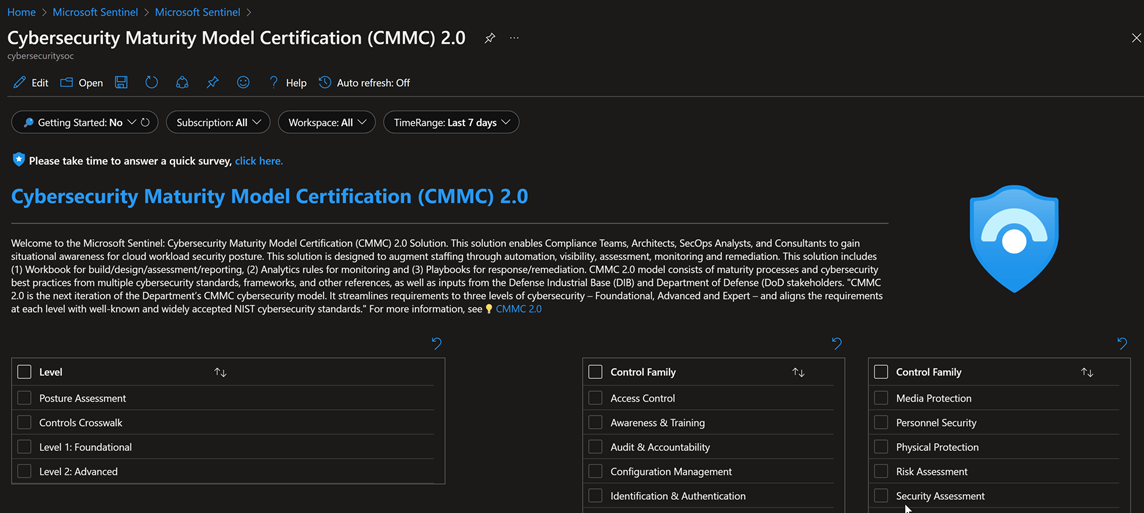Check the Posture Assessment checkbox
Image resolution: width=1144 pixels, height=513 pixels.
pos(25,398)
